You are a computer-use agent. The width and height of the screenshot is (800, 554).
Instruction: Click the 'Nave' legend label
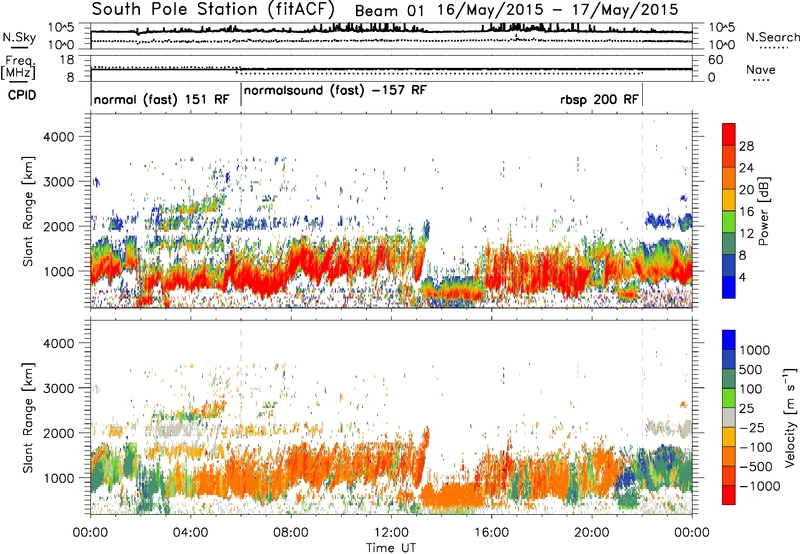(761, 69)
